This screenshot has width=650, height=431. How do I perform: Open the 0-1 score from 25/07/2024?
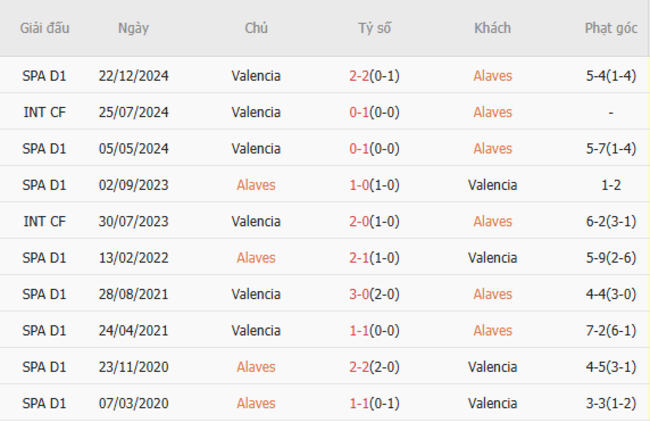(359, 112)
